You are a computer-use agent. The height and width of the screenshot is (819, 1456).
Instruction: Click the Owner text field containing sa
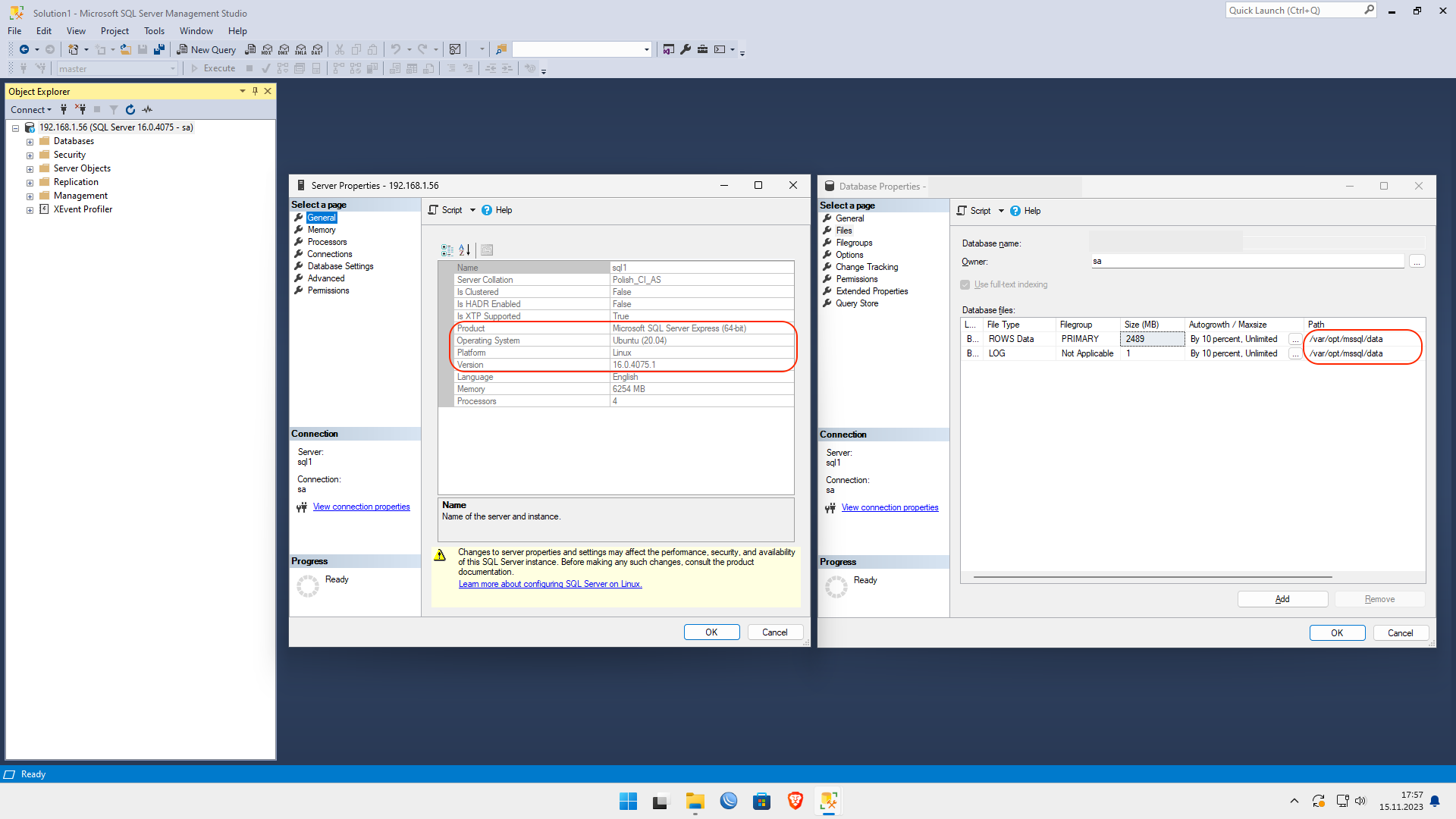[1247, 262]
